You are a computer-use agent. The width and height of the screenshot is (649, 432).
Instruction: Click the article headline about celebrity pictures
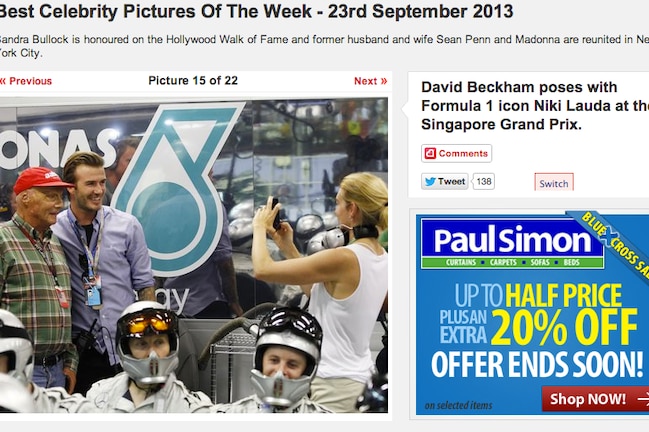pyautogui.click(x=256, y=12)
